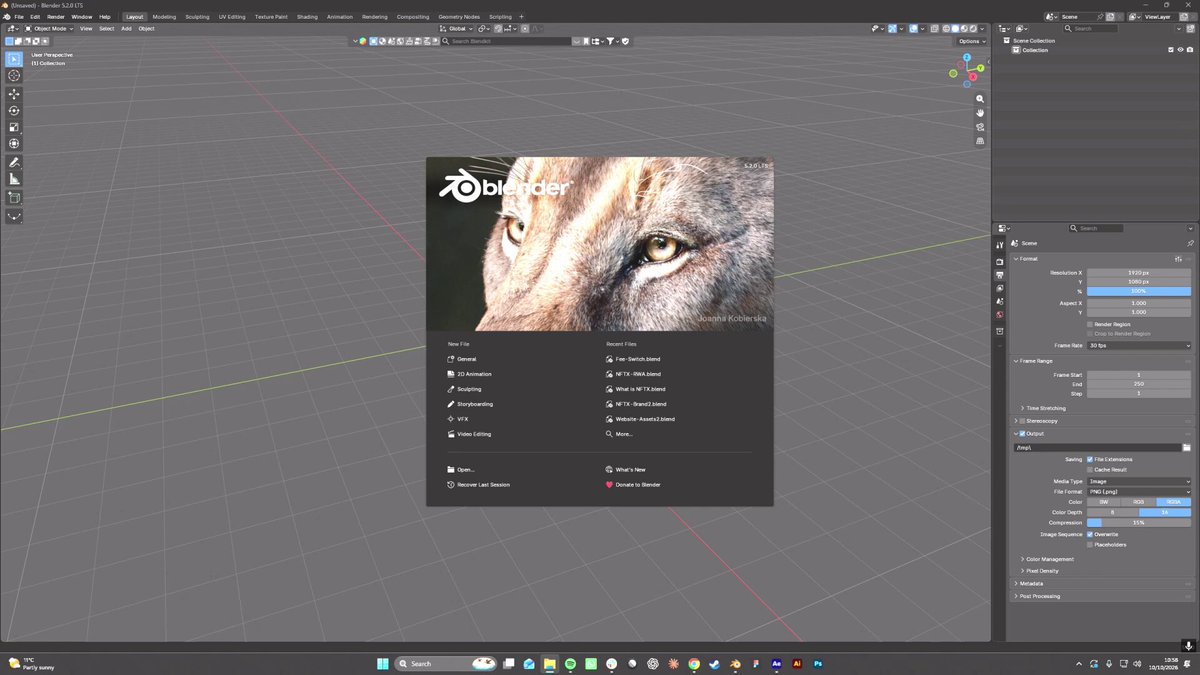Select the Cursor tool
Image resolution: width=1200 pixels, height=675 pixels.
14,76
